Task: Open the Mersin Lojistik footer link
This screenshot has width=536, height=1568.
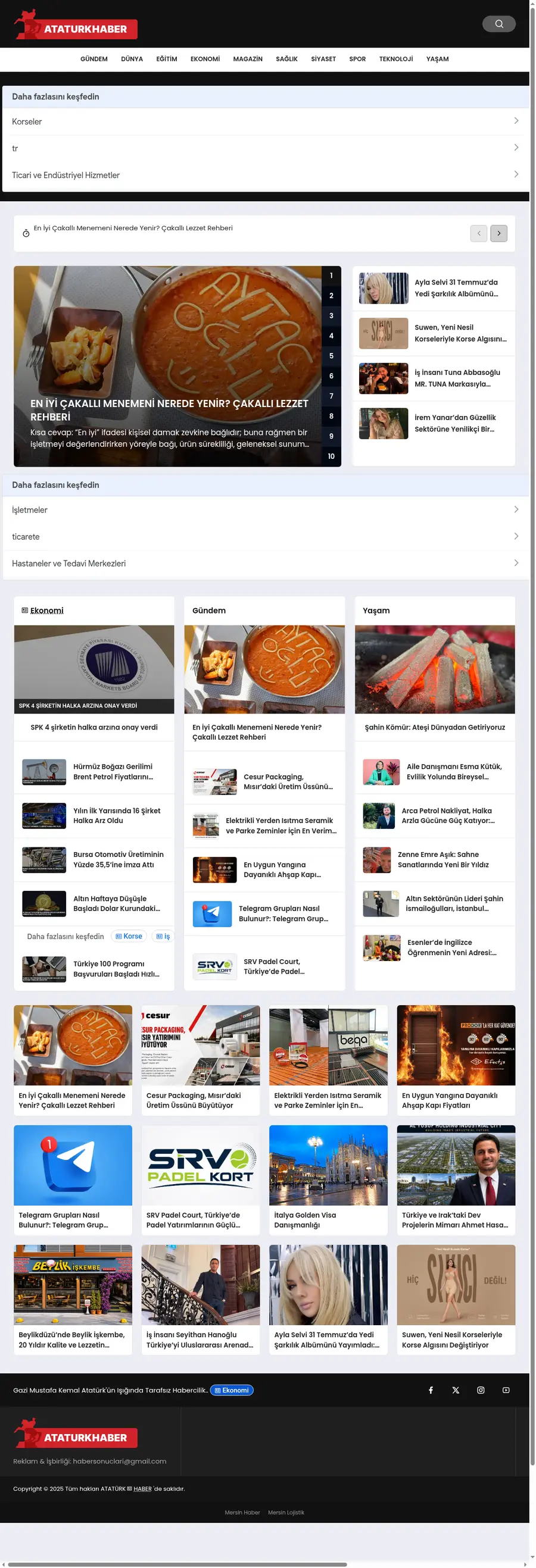Action: [x=286, y=1513]
